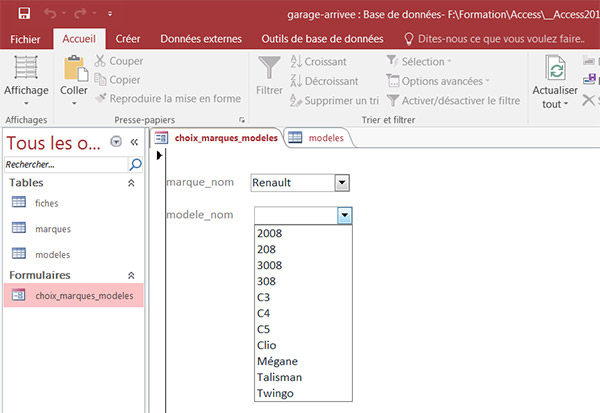
Task: Close the modele_nom dropdown arrow
Action: 345,215
